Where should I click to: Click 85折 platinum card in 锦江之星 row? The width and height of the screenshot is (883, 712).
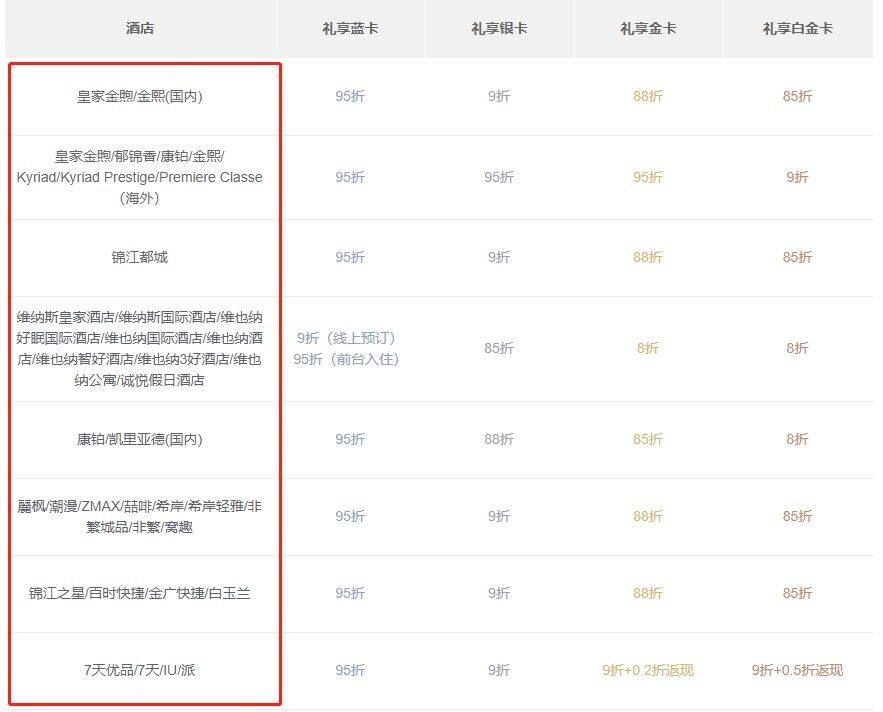click(x=797, y=593)
